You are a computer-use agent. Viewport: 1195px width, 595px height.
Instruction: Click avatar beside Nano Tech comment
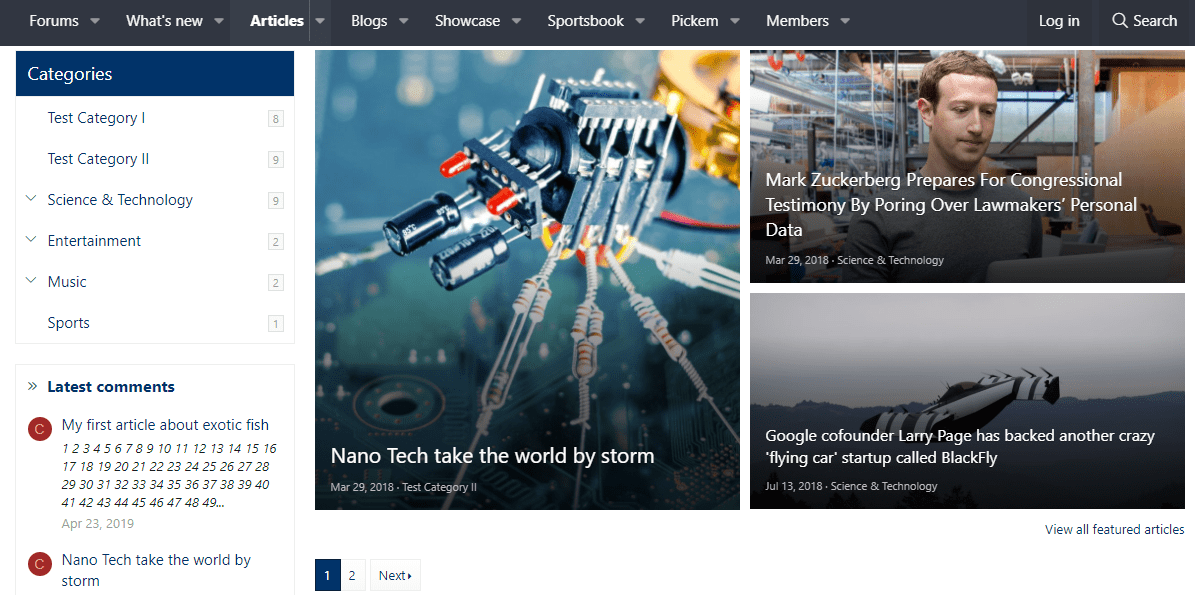click(39, 565)
